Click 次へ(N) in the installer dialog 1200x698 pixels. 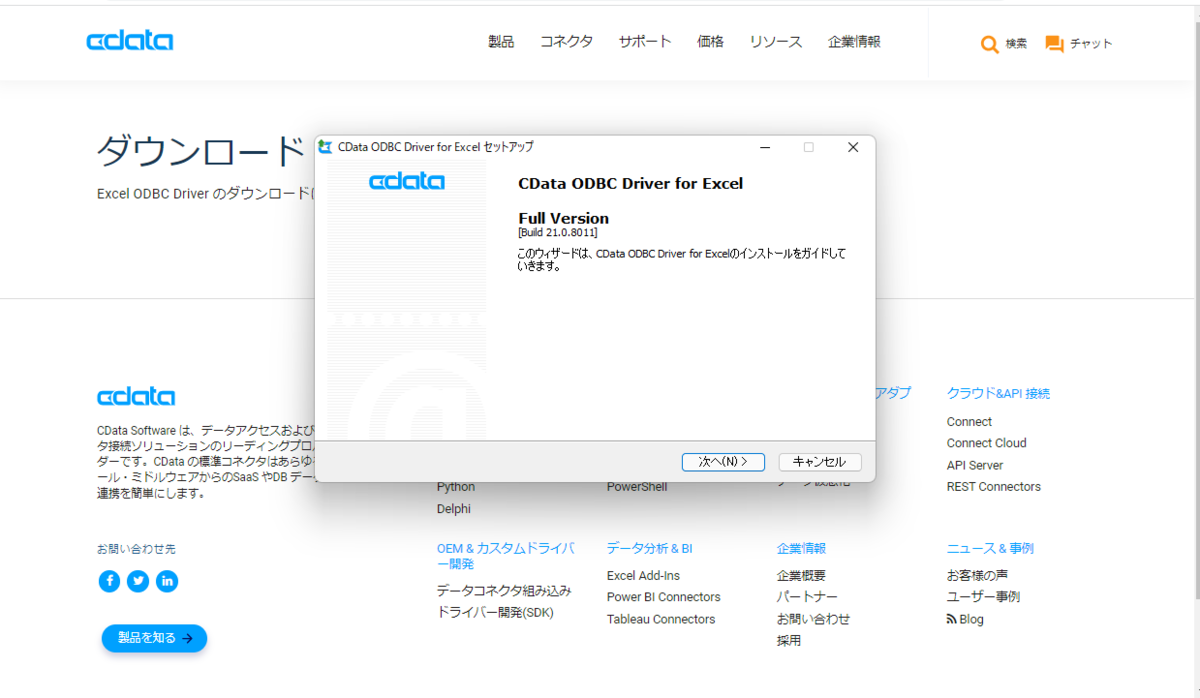[723, 461]
